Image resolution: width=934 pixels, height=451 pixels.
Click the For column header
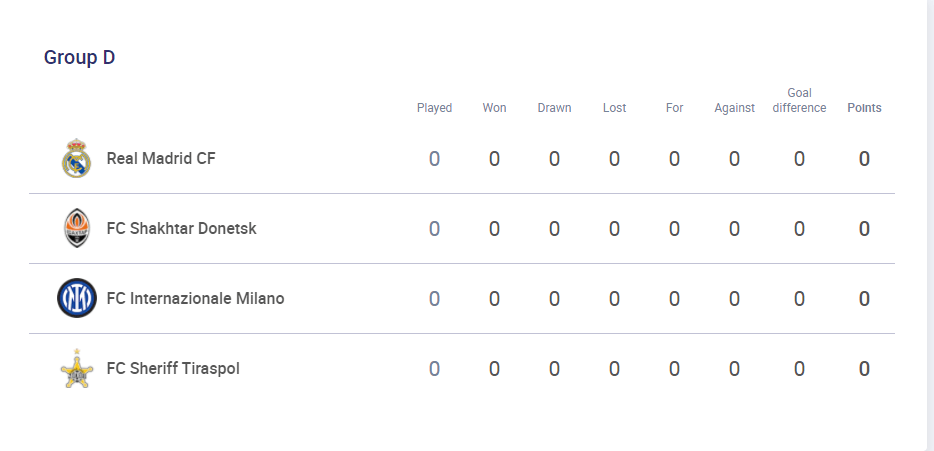[x=674, y=108]
